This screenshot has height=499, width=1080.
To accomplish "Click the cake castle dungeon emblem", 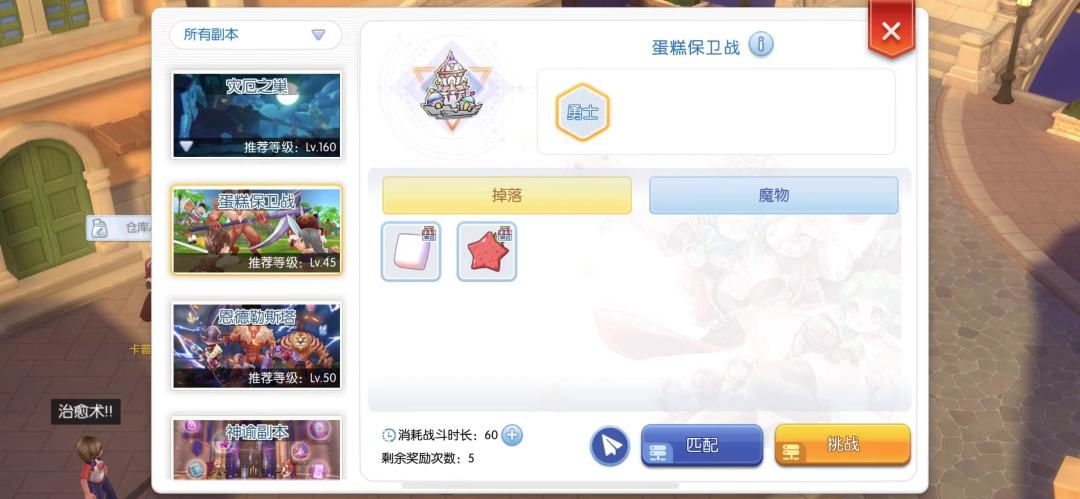I will [452, 88].
